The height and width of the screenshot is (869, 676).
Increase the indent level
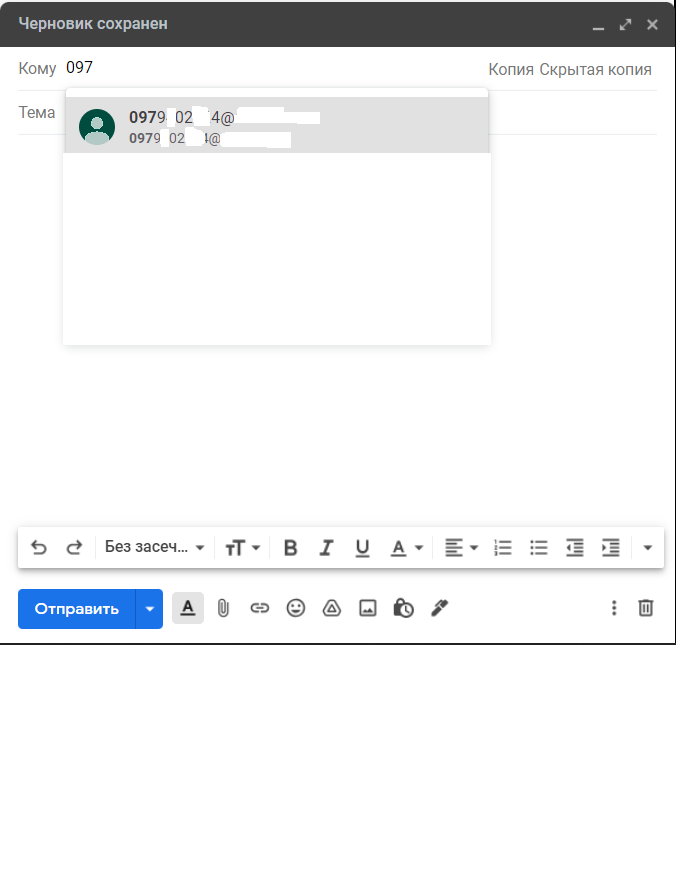tap(611, 548)
